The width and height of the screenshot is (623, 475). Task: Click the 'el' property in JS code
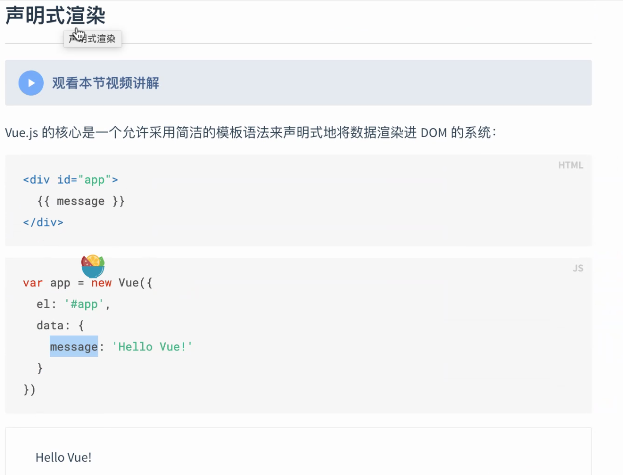click(42, 304)
